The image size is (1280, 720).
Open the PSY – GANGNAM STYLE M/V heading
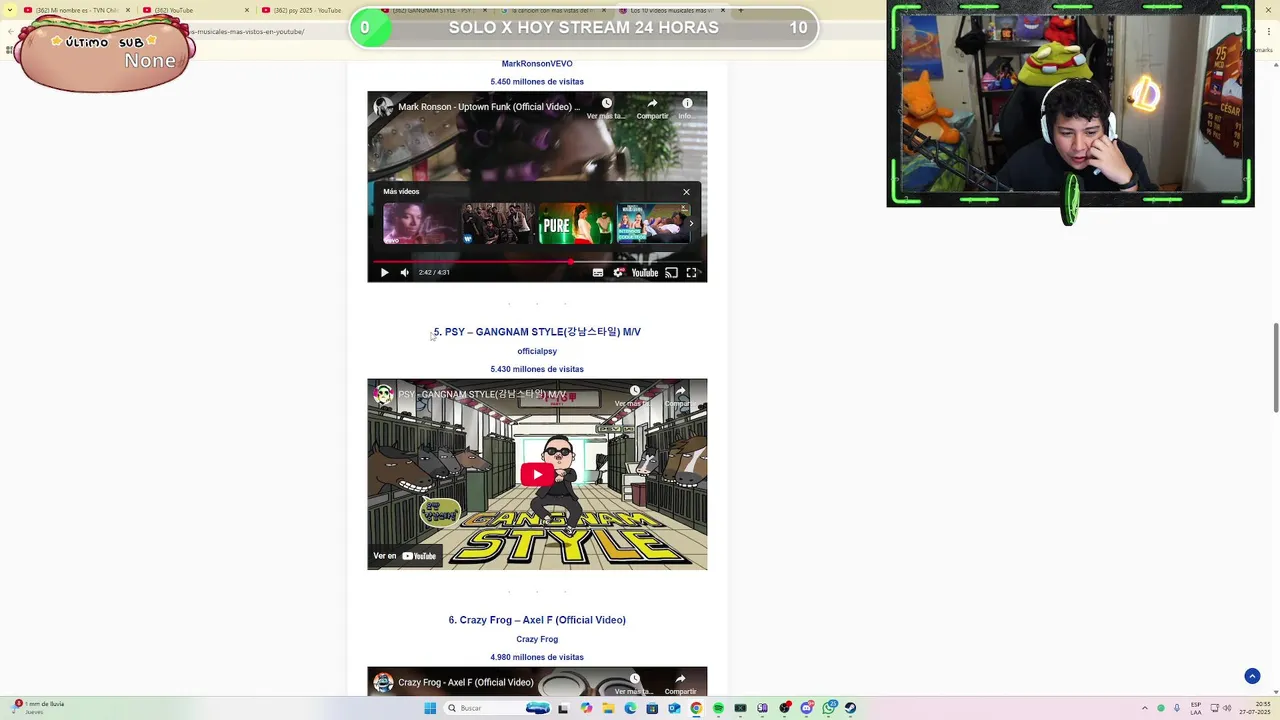point(537,332)
